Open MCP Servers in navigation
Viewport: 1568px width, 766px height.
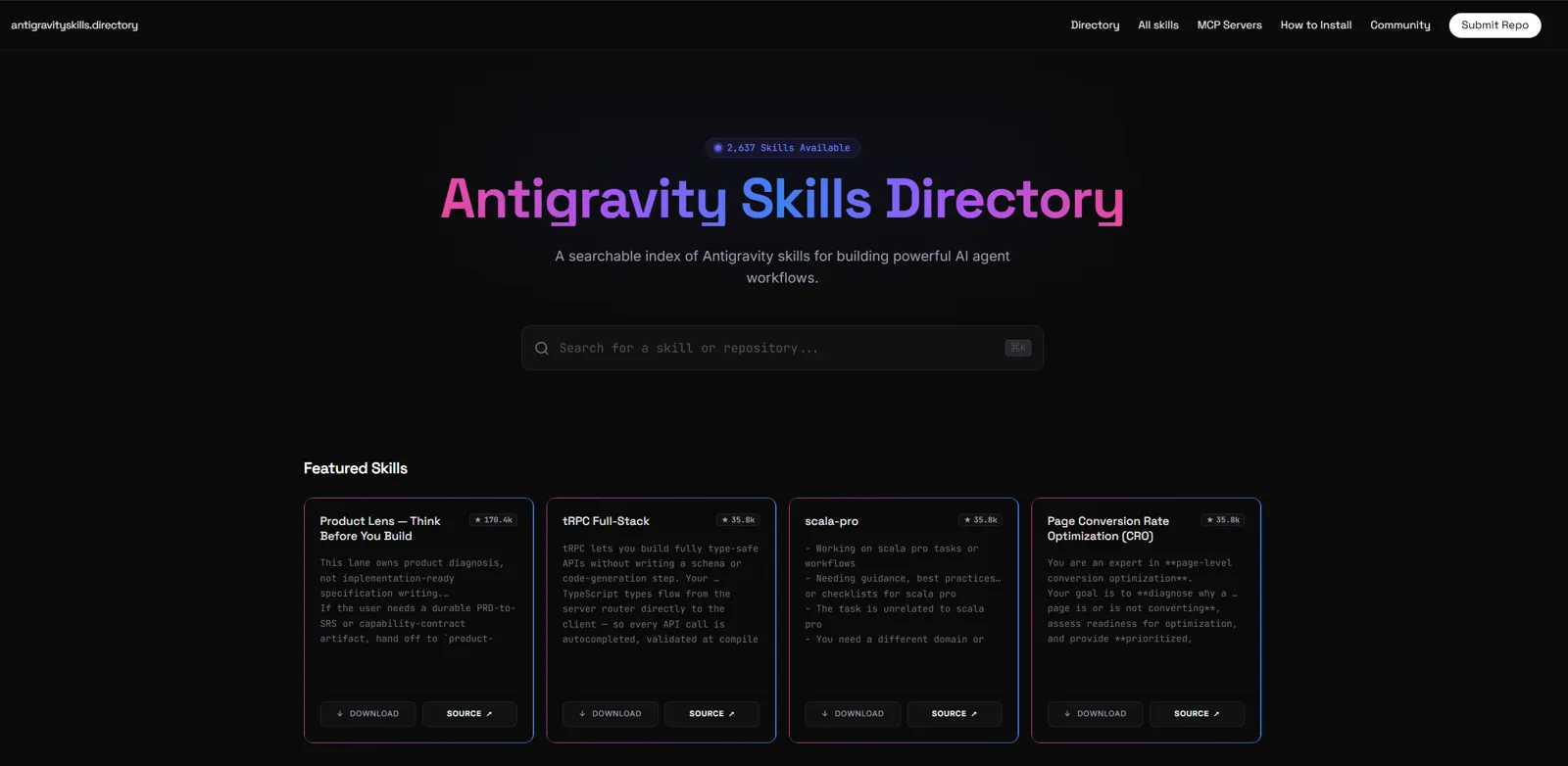(1229, 25)
